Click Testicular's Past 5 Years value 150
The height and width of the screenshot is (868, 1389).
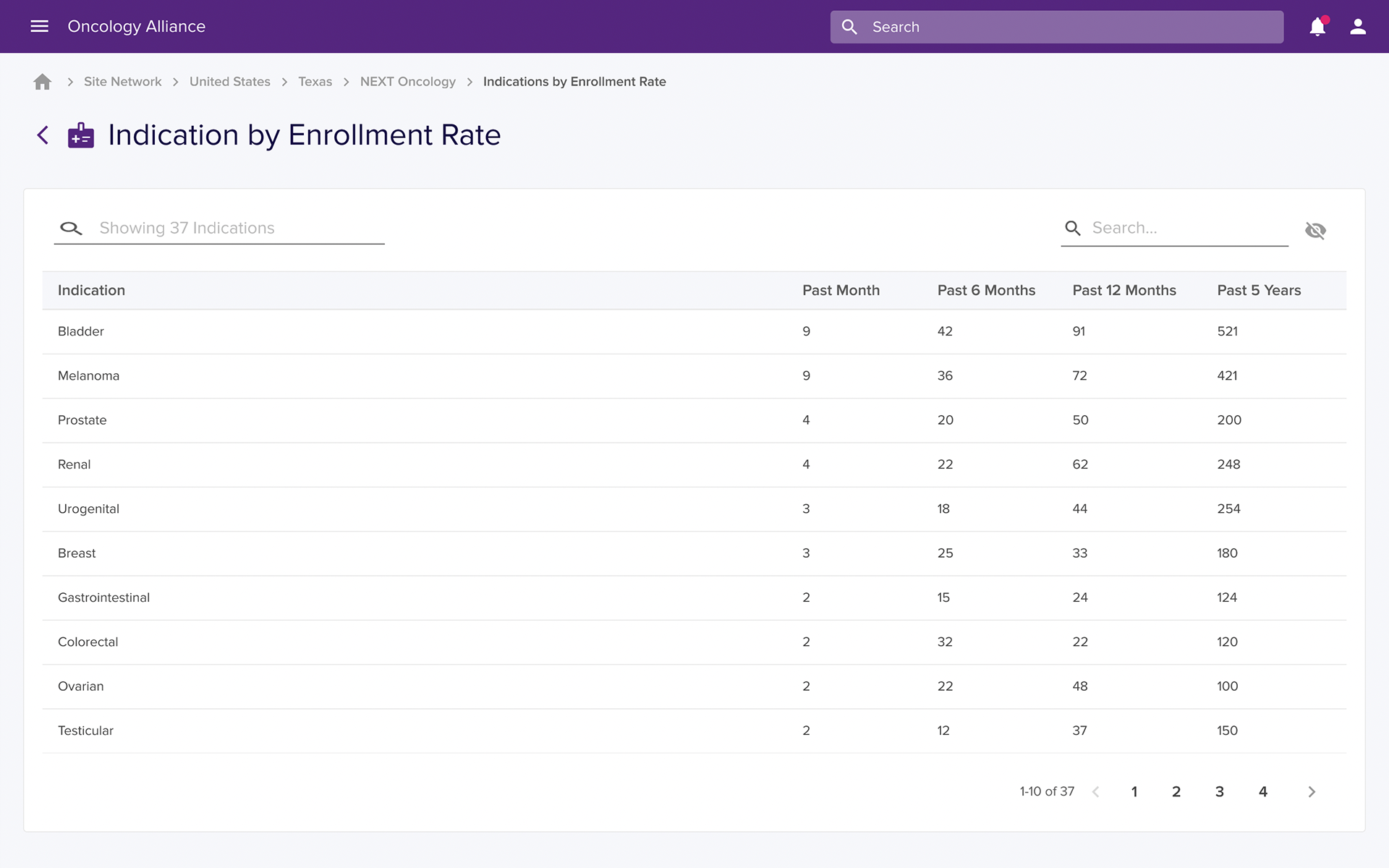click(1228, 731)
